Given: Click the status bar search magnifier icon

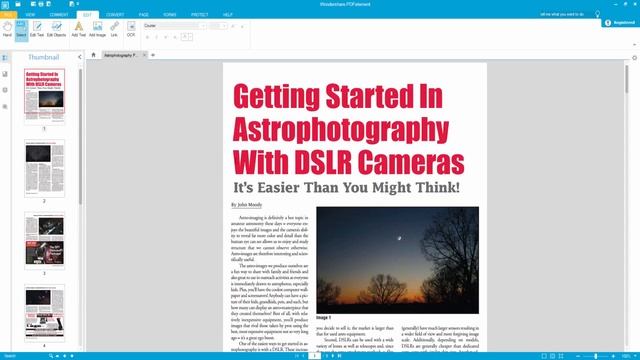Looking at the screenshot, I should pyautogui.click(x=51, y=356).
